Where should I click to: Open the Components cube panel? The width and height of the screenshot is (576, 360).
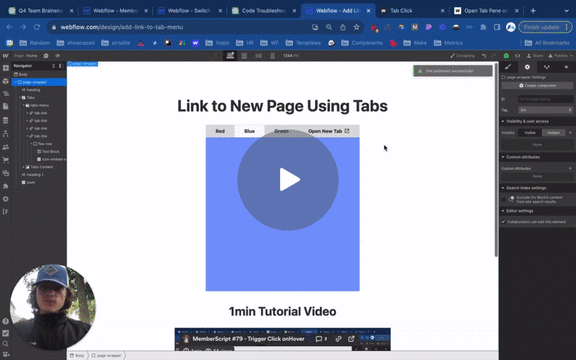(x=6, y=81)
